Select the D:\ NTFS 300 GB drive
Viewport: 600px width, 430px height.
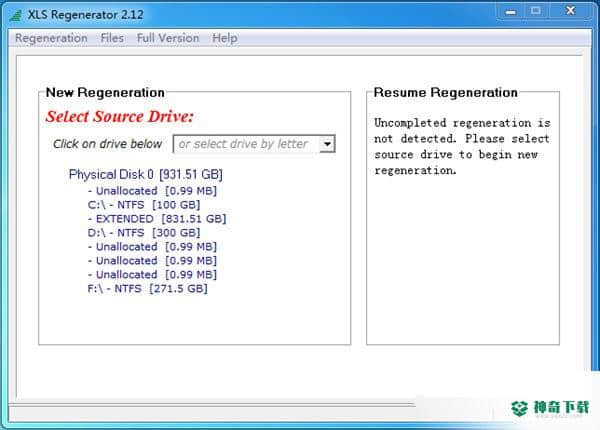144,233
